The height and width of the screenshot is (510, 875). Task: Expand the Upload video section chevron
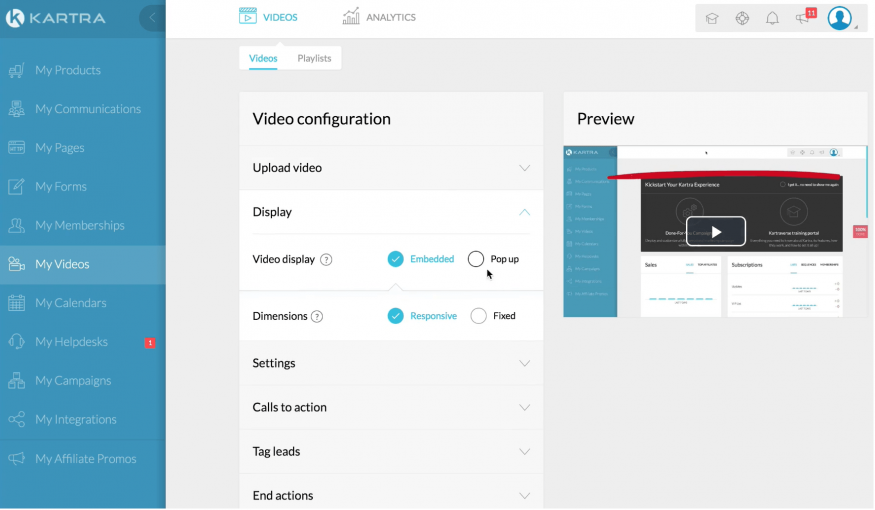(524, 168)
